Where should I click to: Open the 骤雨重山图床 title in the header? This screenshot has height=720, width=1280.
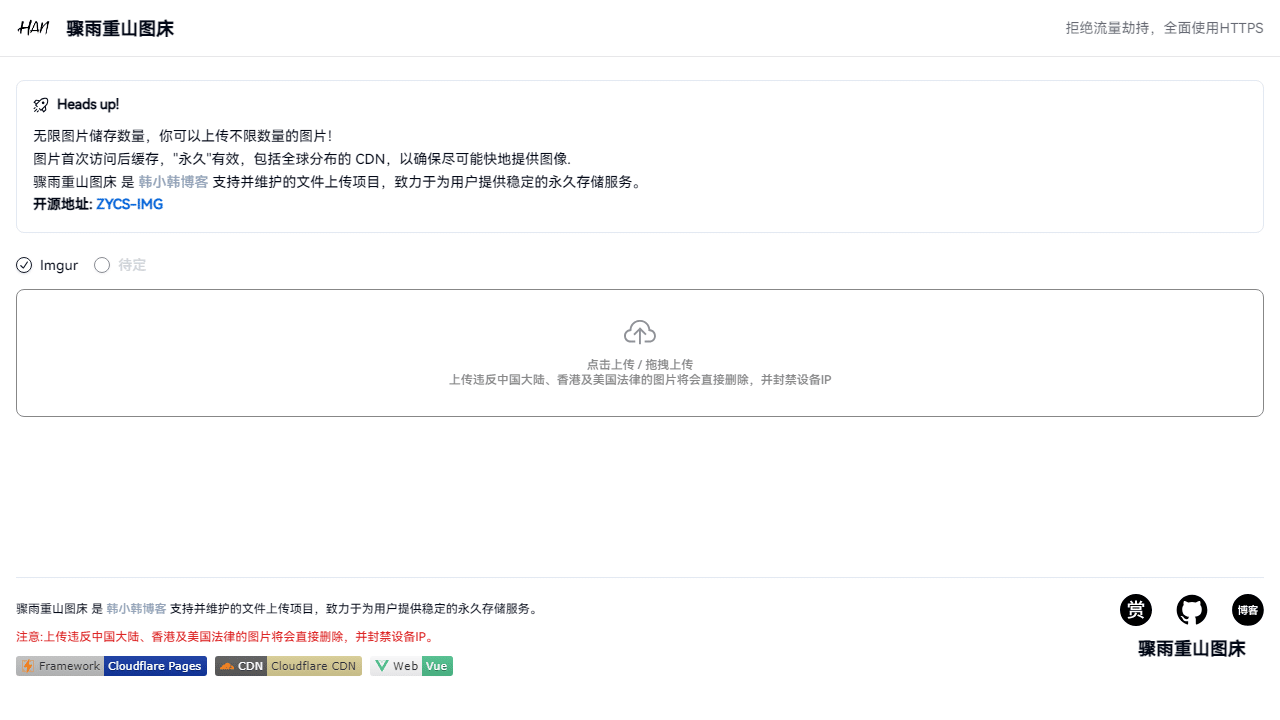click(x=120, y=29)
